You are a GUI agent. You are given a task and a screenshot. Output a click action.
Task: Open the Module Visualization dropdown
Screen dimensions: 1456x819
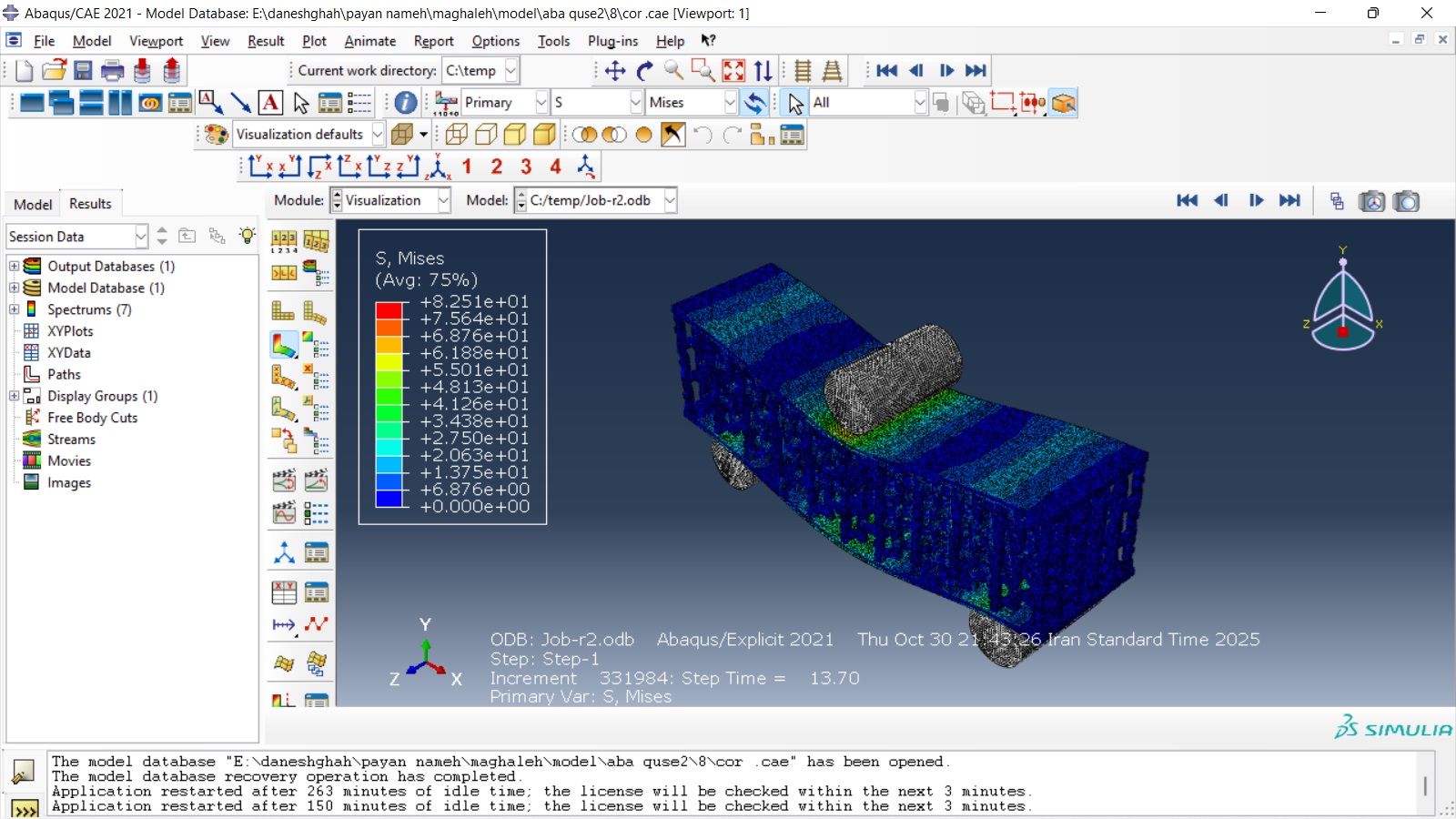click(x=443, y=201)
